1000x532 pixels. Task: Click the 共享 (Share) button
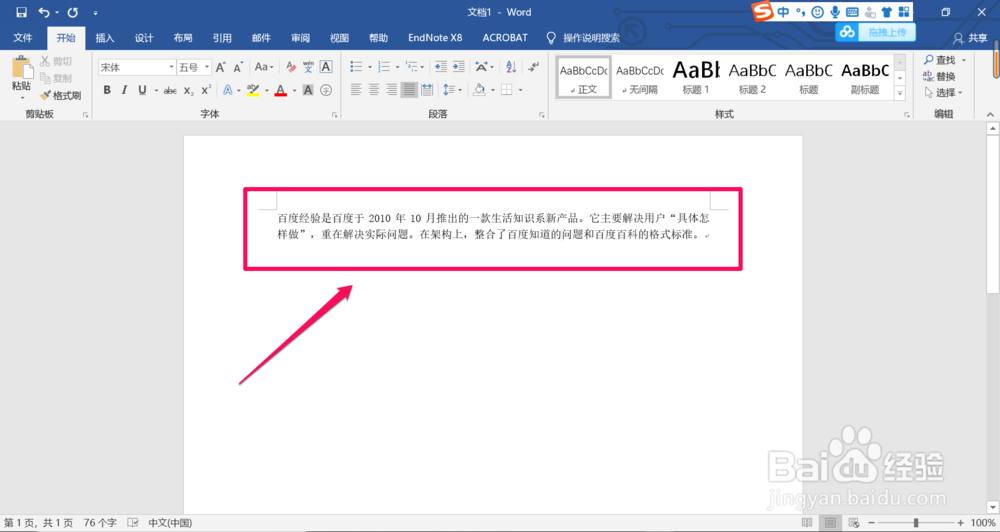coord(970,38)
